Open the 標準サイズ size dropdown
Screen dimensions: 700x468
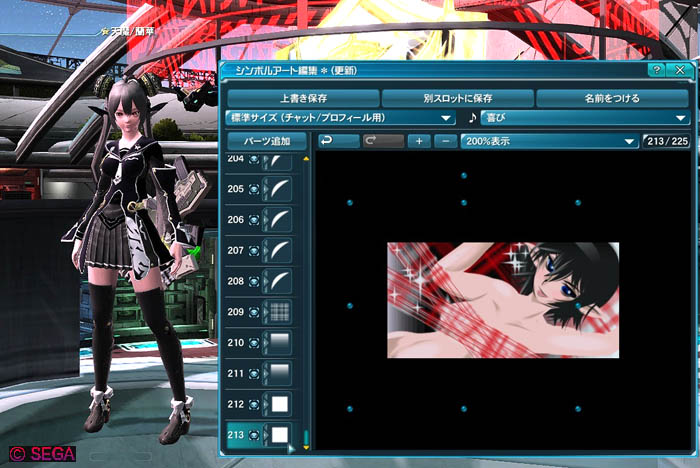pyautogui.click(x=341, y=118)
